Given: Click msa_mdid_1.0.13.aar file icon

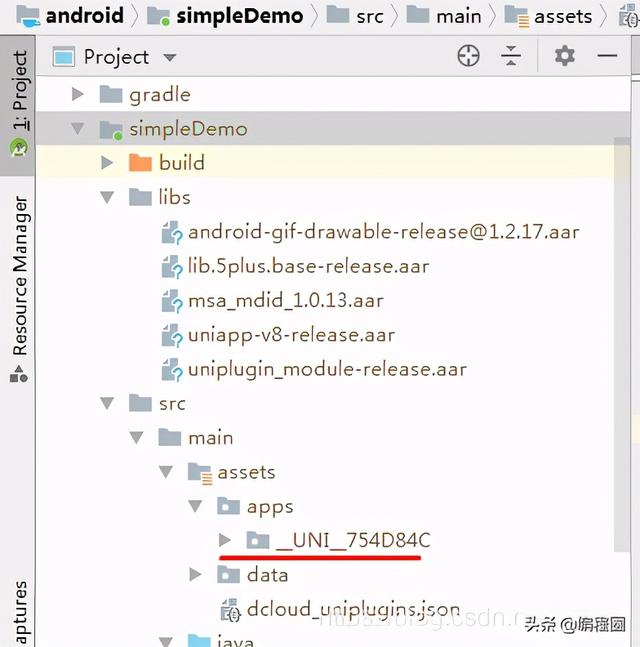Looking at the screenshot, I should (x=172, y=301).
